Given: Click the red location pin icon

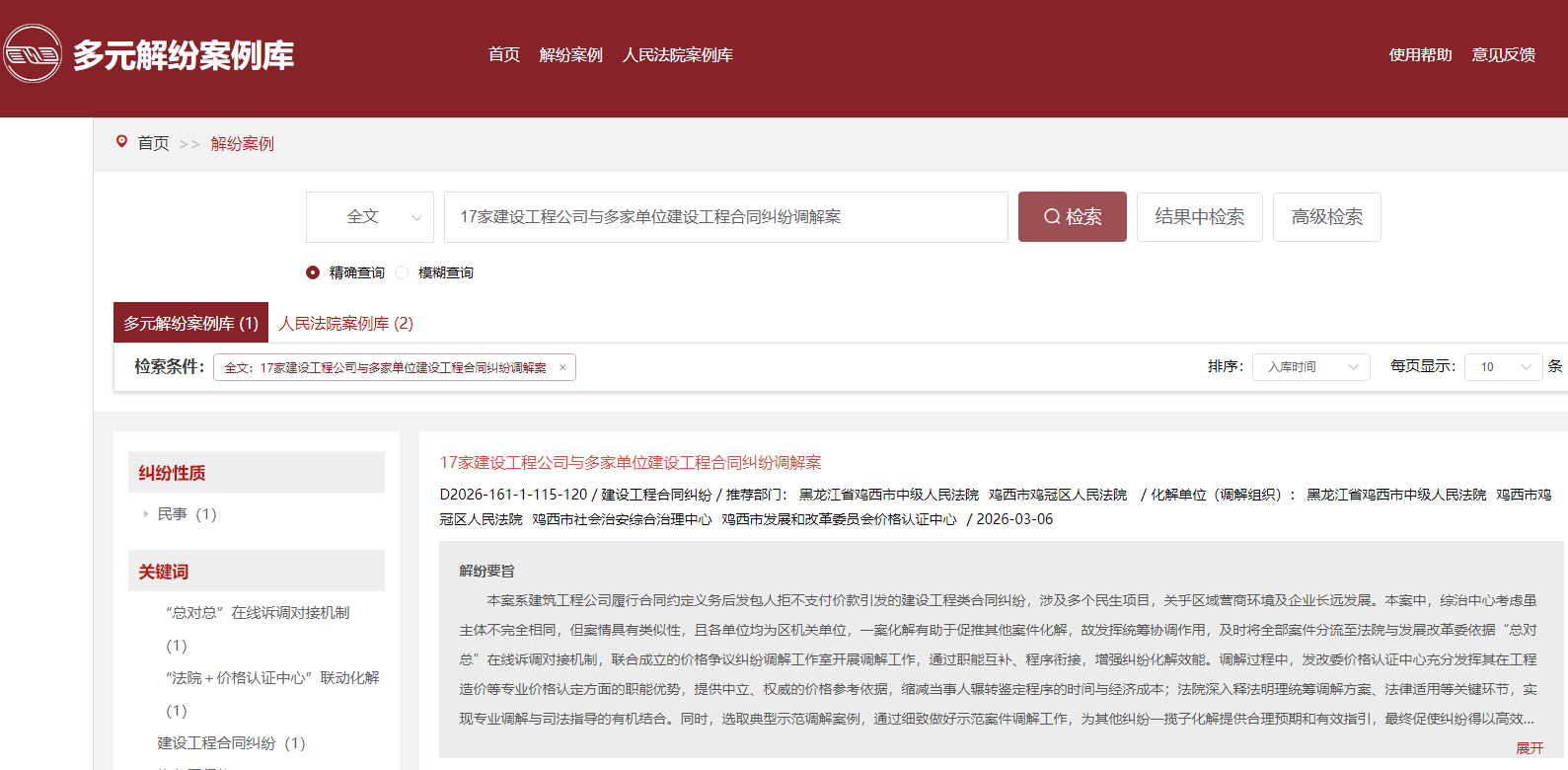Looking at the screenshot, I should [x=121, y=142].
